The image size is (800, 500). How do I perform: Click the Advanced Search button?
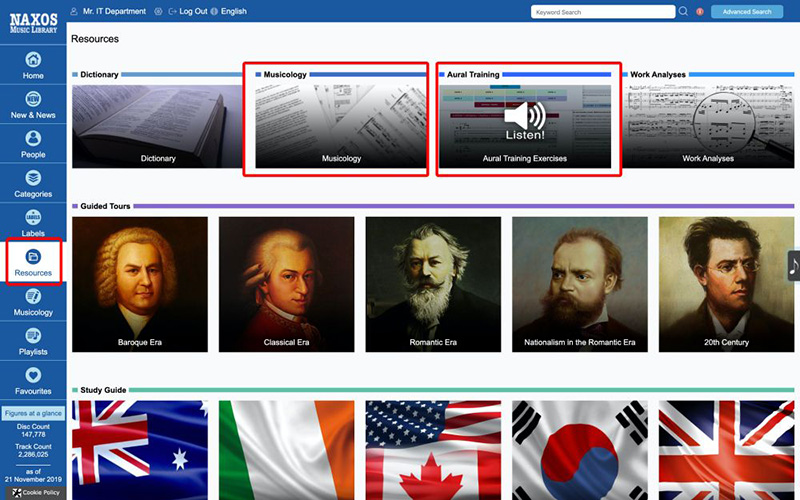point(747,12)
